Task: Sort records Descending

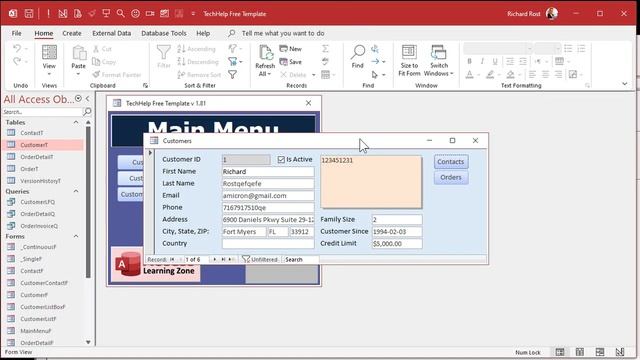Action: coord(198,62)
